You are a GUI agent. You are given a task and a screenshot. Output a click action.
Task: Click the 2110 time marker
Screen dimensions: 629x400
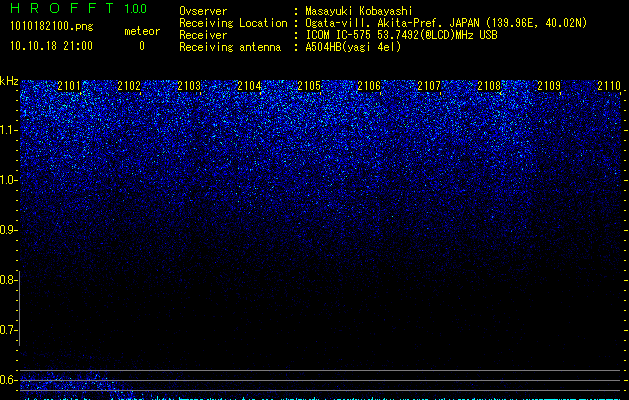coord(609,86)
